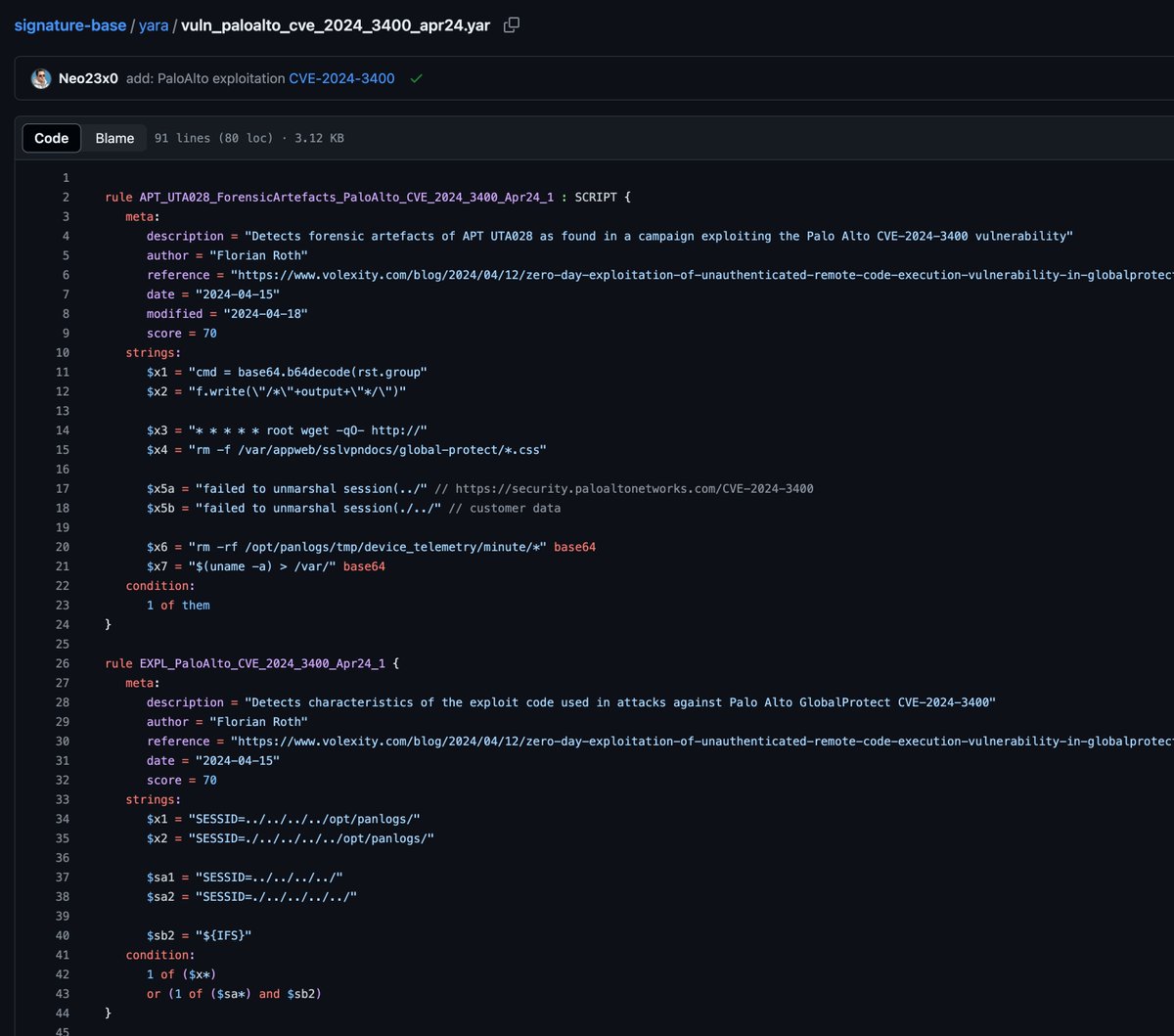Select the first rule's 'score = 70' on line 9

(182, 333)
